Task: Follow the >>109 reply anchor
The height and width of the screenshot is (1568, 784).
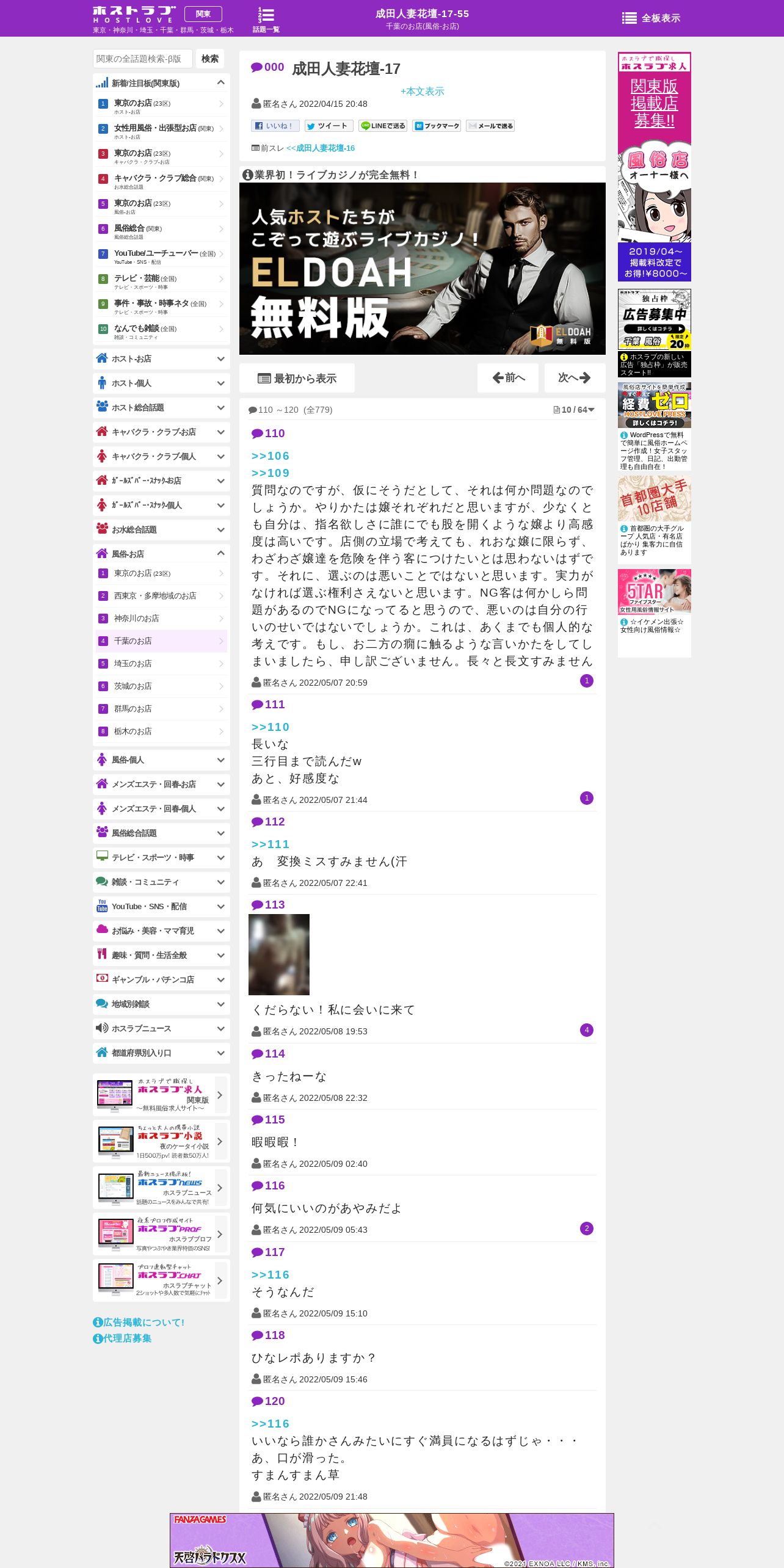Action: tap(270, 473)
